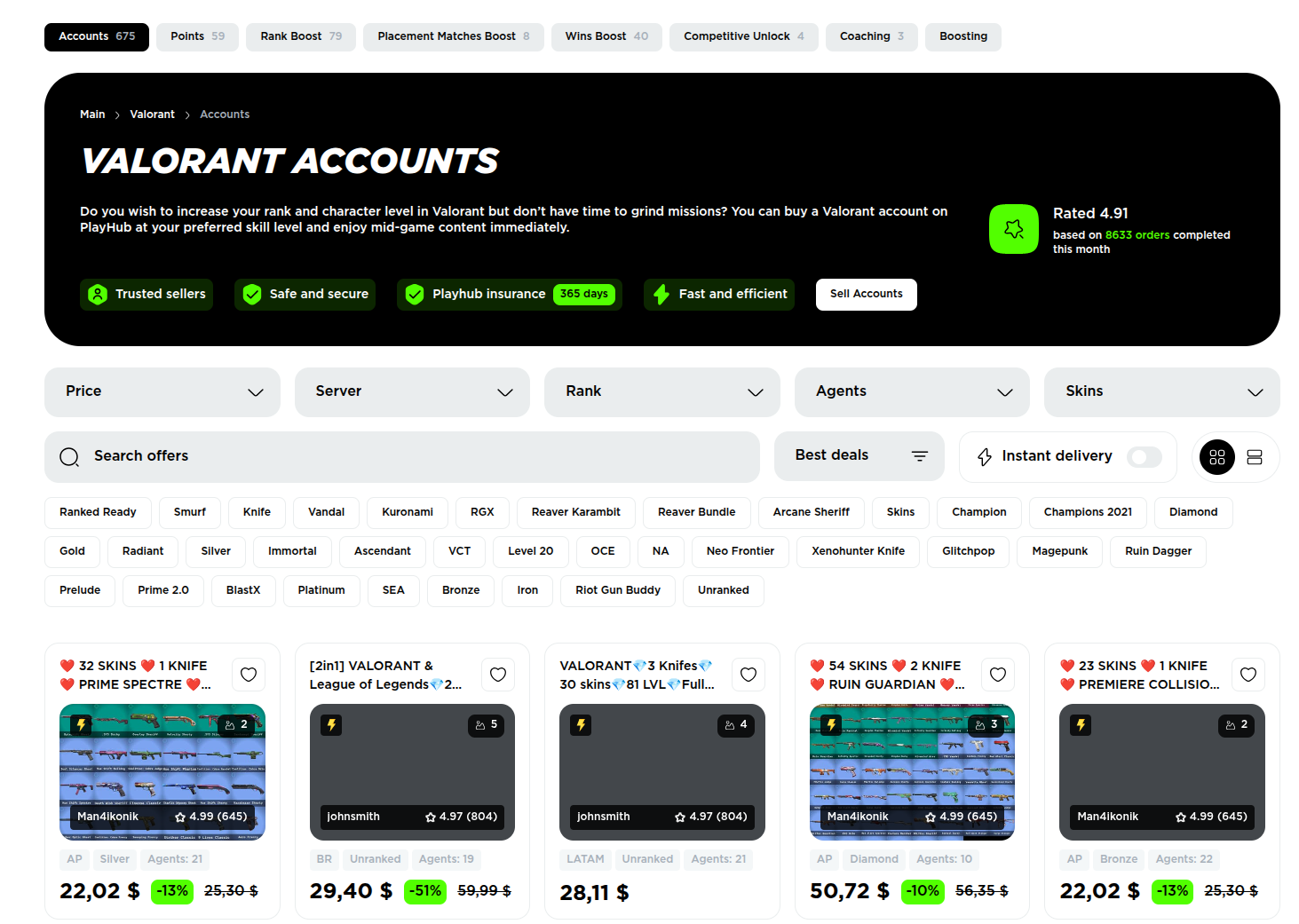Click the Best deals sort filter icon
Image resolution: width=1299 pixels, height=924 pixels.
(x=919, y=455)
